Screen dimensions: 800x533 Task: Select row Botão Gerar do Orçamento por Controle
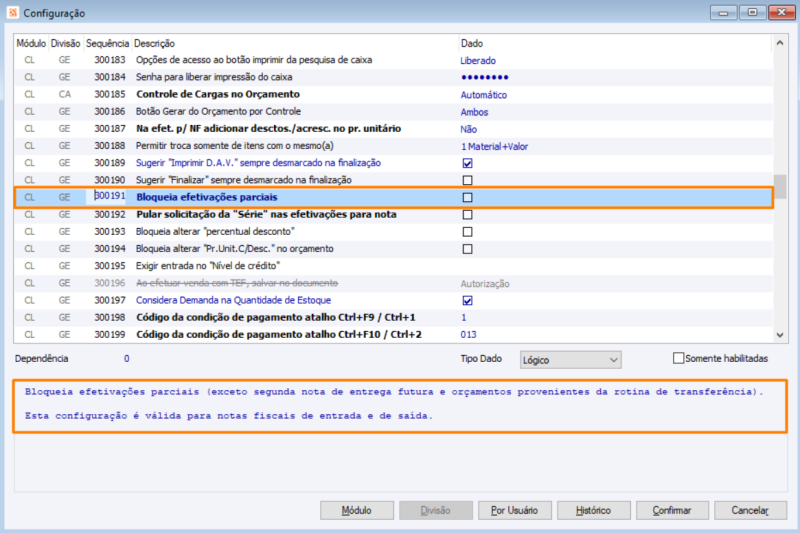[393, 112]
